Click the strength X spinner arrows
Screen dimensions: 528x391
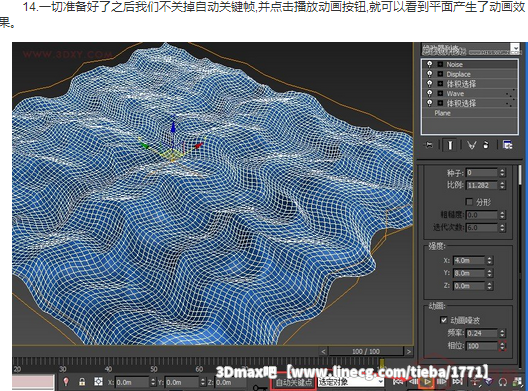pos(489,261)
